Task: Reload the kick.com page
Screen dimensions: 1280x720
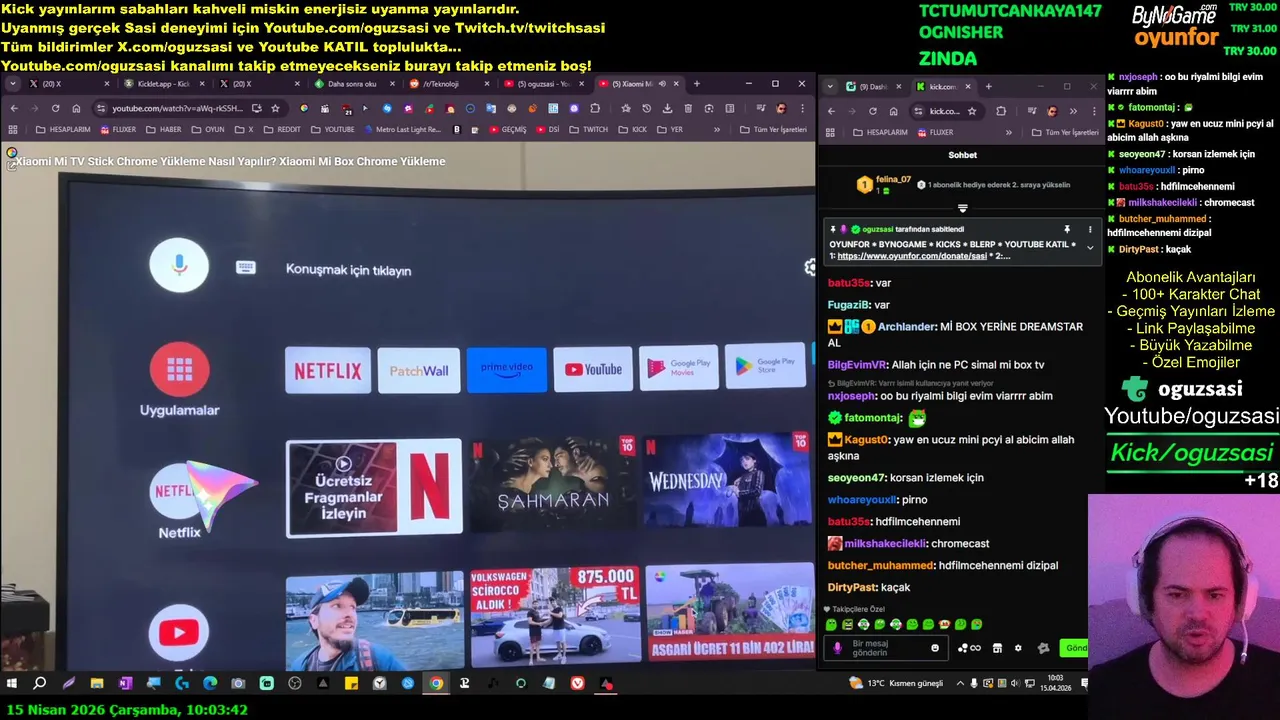Action: (x=872, y=111)
